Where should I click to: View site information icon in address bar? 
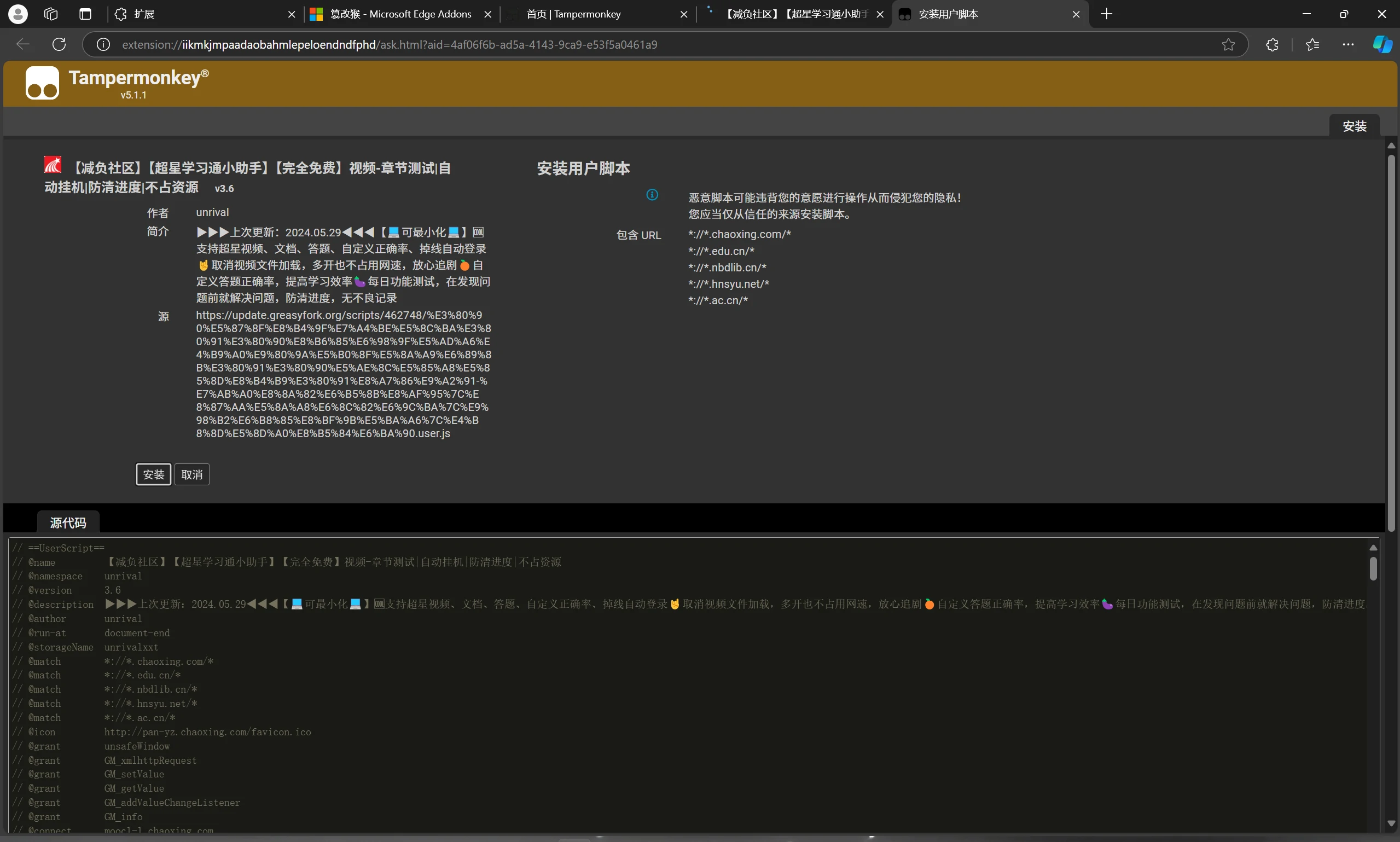click(x=103, y=44)
